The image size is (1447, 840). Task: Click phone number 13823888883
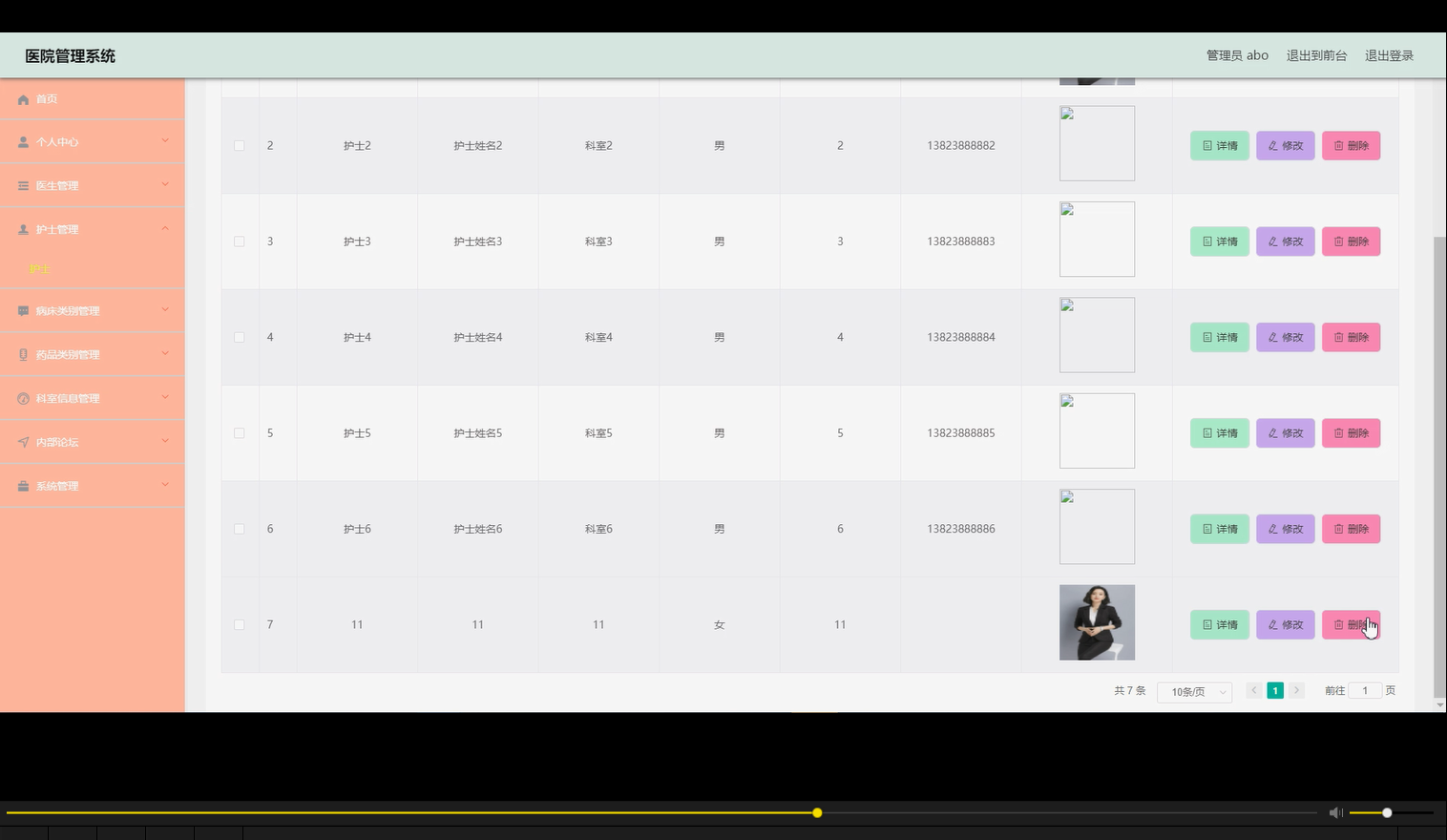(x=960, y=241)
